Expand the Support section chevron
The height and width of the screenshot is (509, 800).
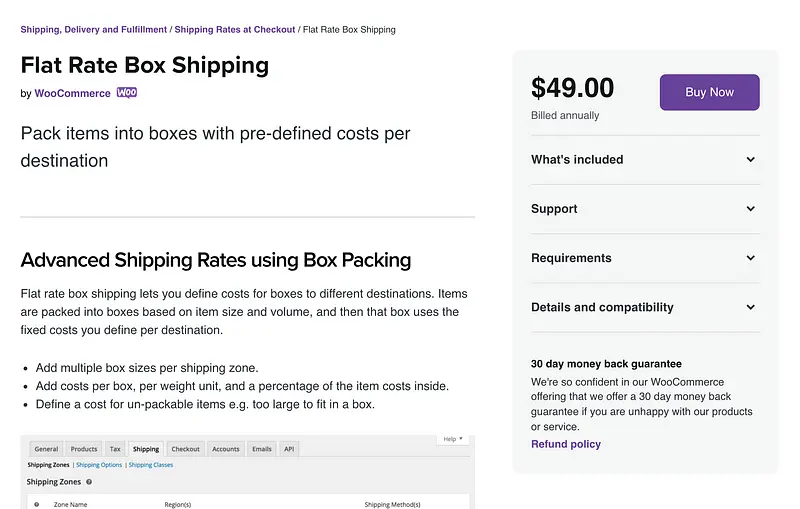pos(751,209)
